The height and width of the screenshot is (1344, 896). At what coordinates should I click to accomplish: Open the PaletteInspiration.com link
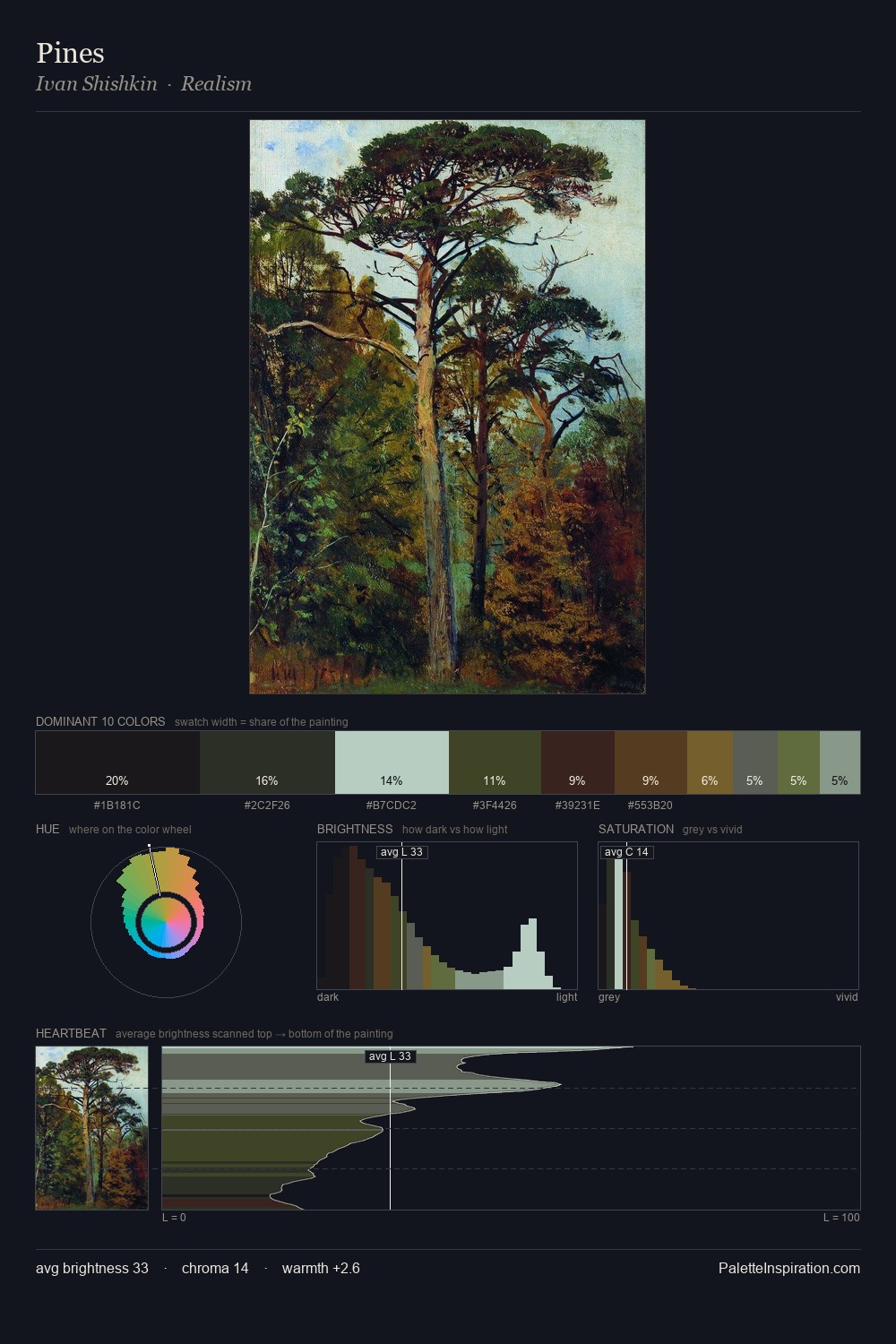[789, 1268]
